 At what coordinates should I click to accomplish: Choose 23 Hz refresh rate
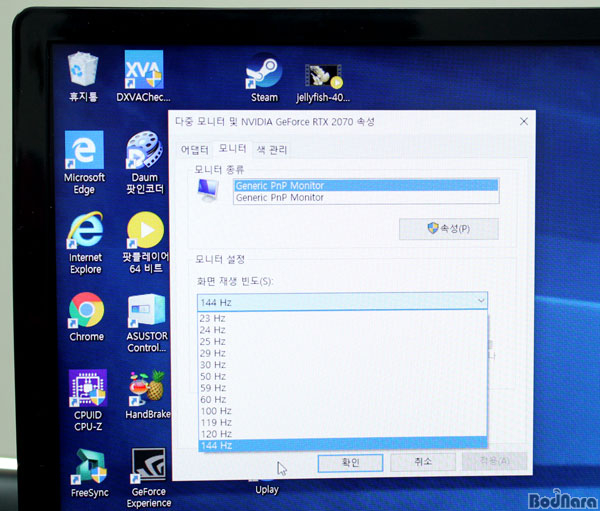342,318
